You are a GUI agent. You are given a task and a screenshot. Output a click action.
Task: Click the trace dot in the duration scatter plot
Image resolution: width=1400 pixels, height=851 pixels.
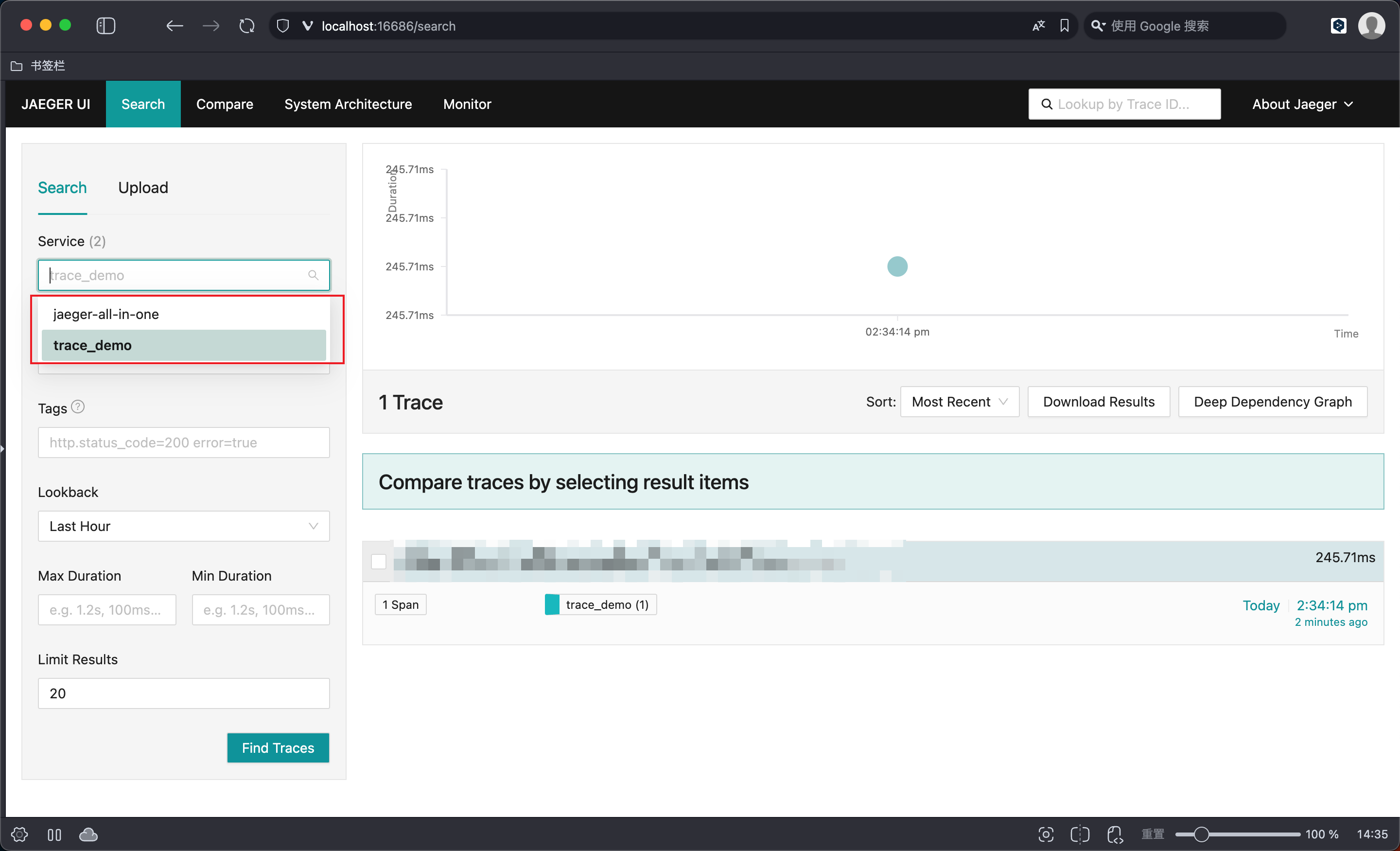897,266
